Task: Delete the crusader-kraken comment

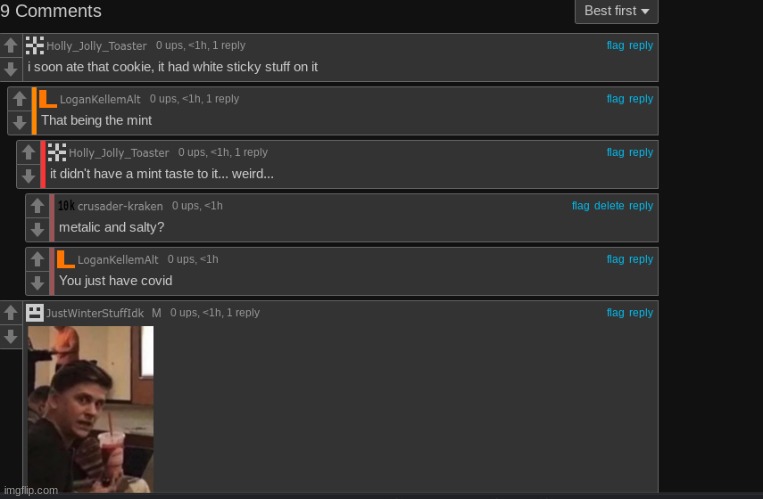Action: point(609,205)
